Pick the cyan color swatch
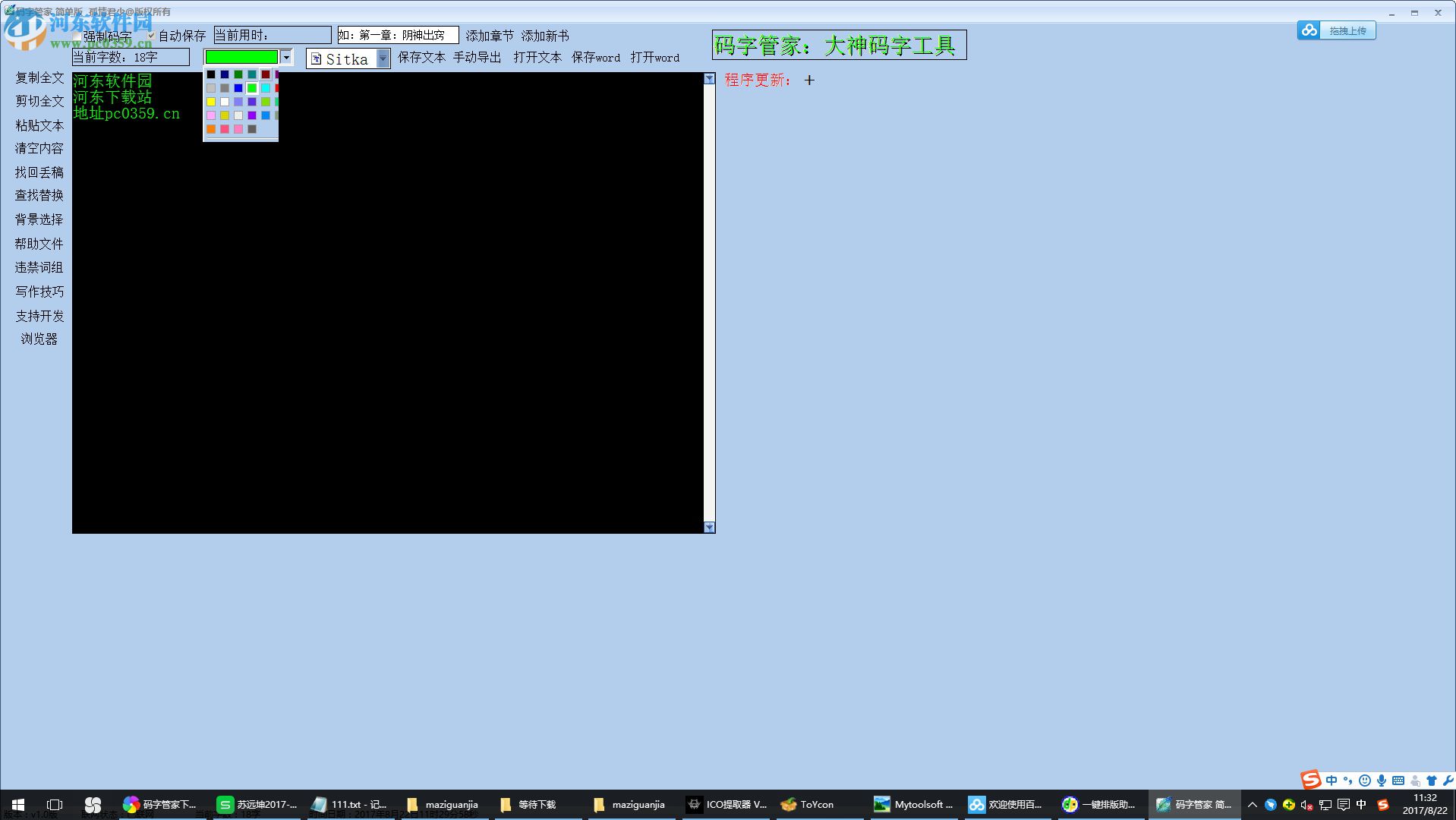The height and width of the screenshot is (820, 1456). click(266, 88)
